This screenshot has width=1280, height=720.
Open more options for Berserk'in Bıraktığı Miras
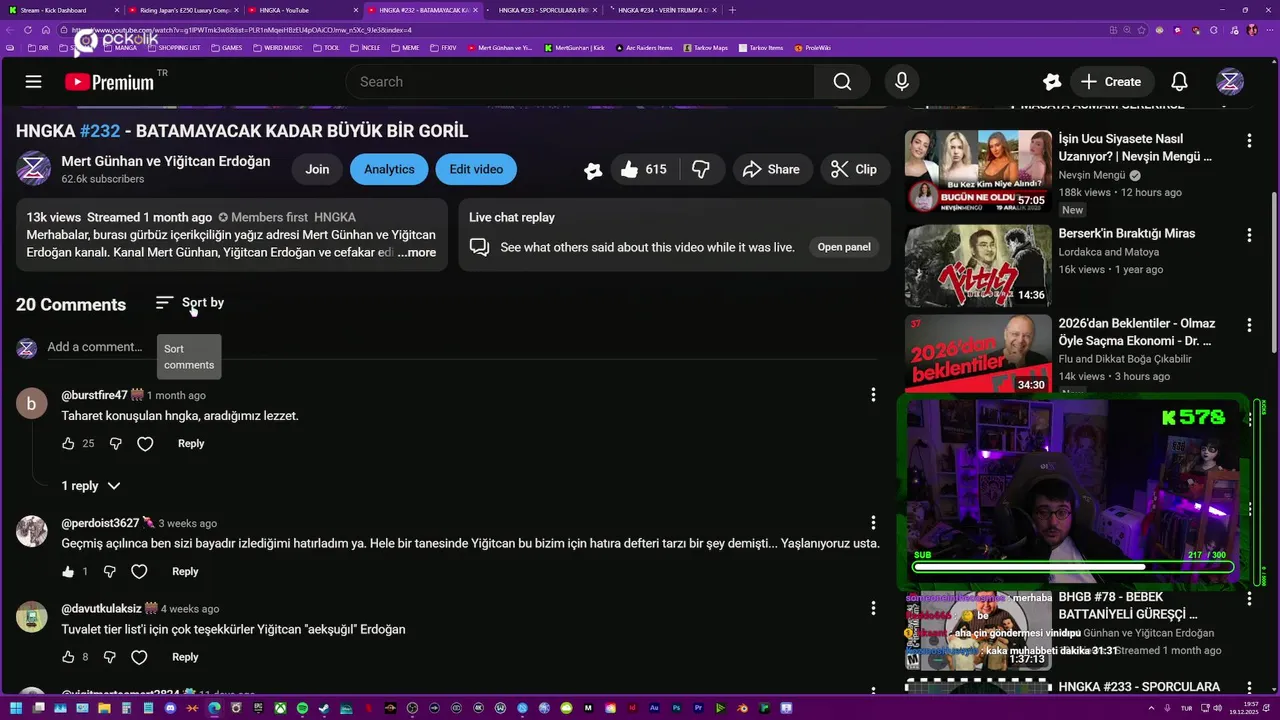(x=1249, y=235)
